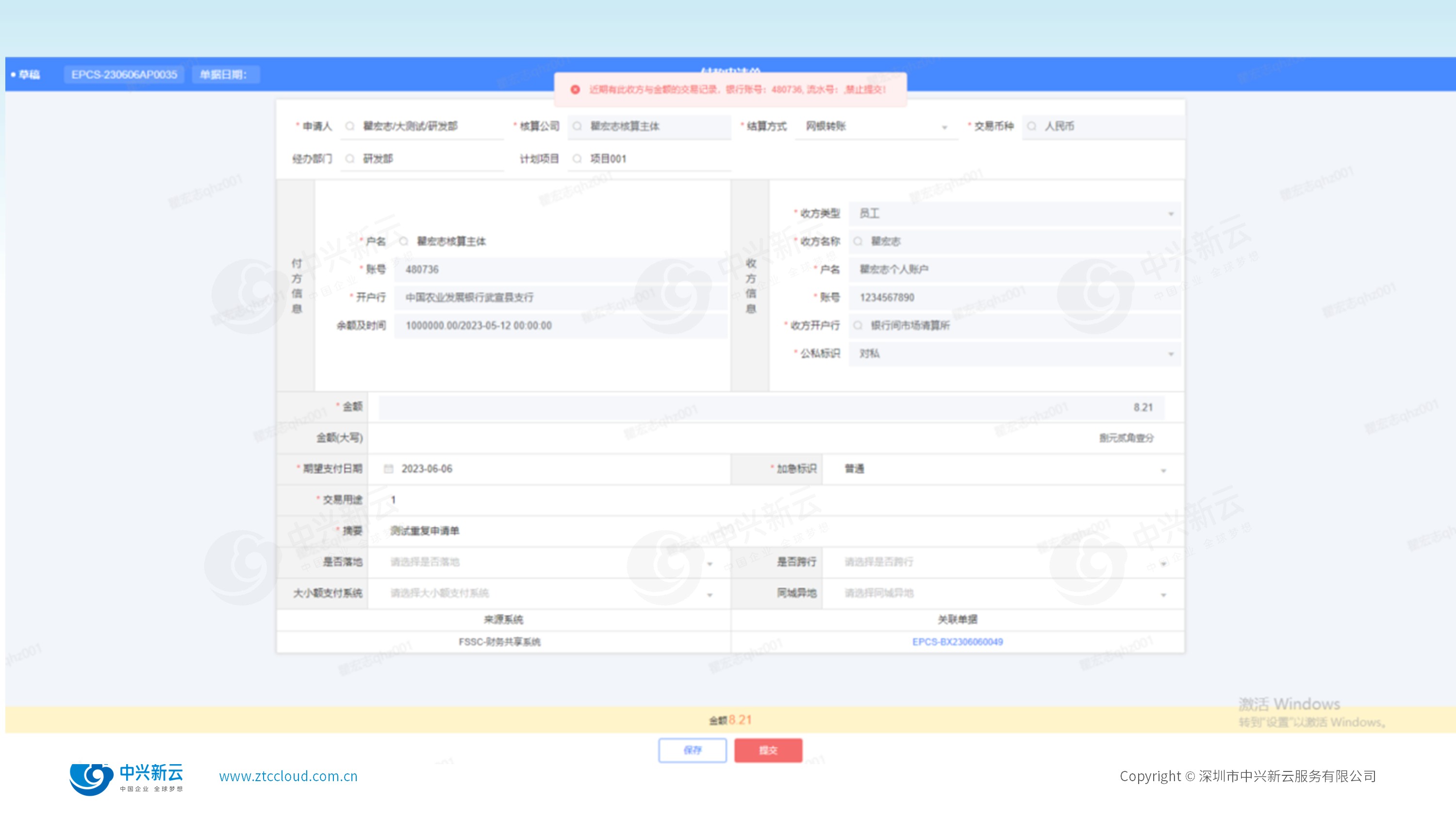This screenshot has height=819, width=1456.
Task: Click the red 提交 button
Action: (768, 750)
